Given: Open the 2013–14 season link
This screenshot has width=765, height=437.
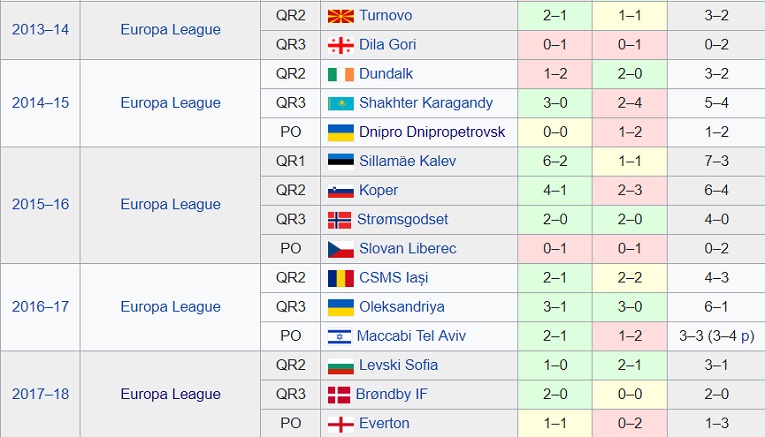Looking at the screenshot, I should point(40,30).
